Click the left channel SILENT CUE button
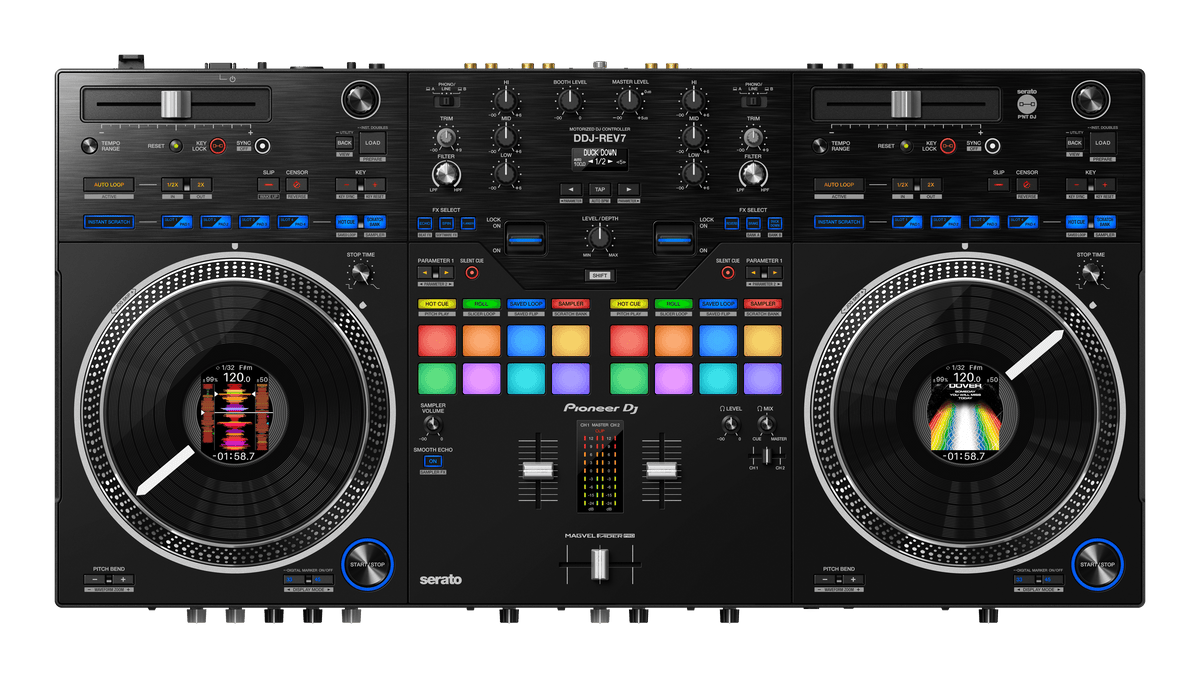The image size is (1200, 678). coord(471,272)
